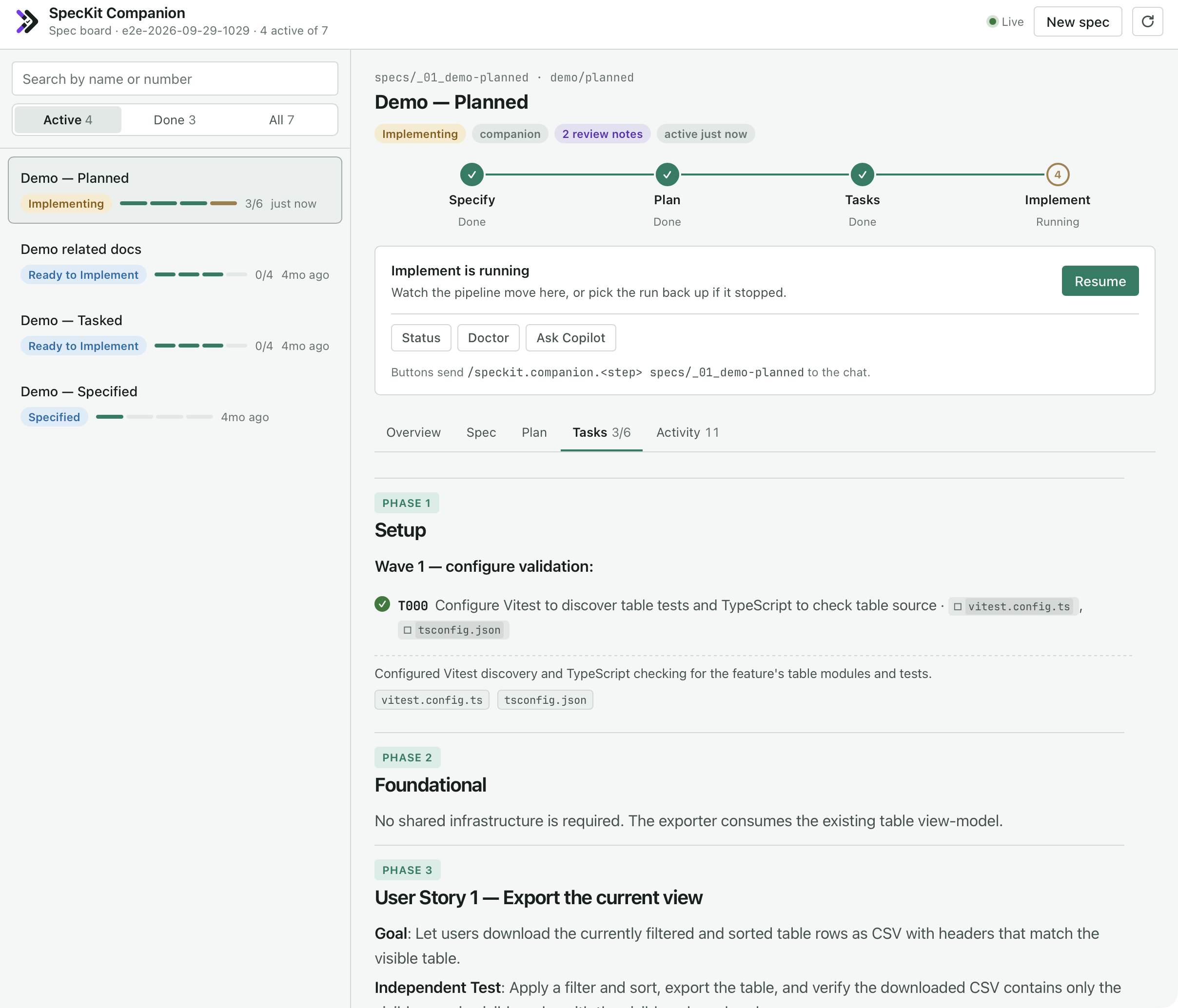Click the refresh icon button
Screen dimensions: 1178x1008
pyautogui.click(x=1147, y=21)
